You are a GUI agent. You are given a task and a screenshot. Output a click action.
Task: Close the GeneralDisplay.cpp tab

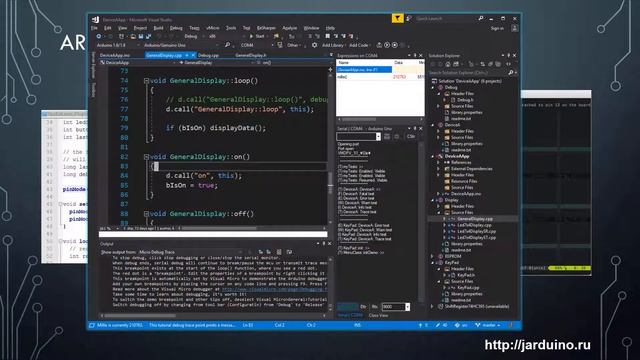(x=193, y=55)
